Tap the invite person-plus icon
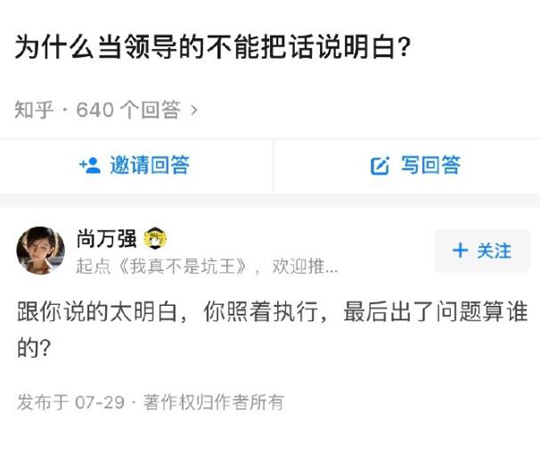 90,166
